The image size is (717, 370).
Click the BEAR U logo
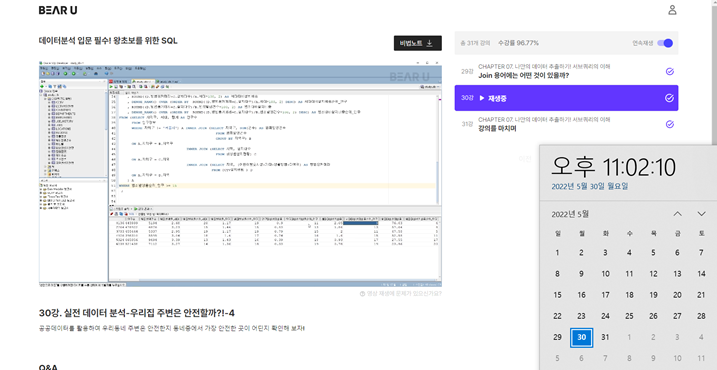58,10
